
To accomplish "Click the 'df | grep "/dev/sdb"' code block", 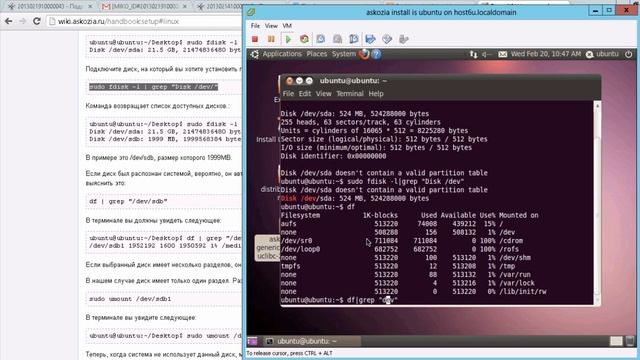I will [x=165, y=201].
